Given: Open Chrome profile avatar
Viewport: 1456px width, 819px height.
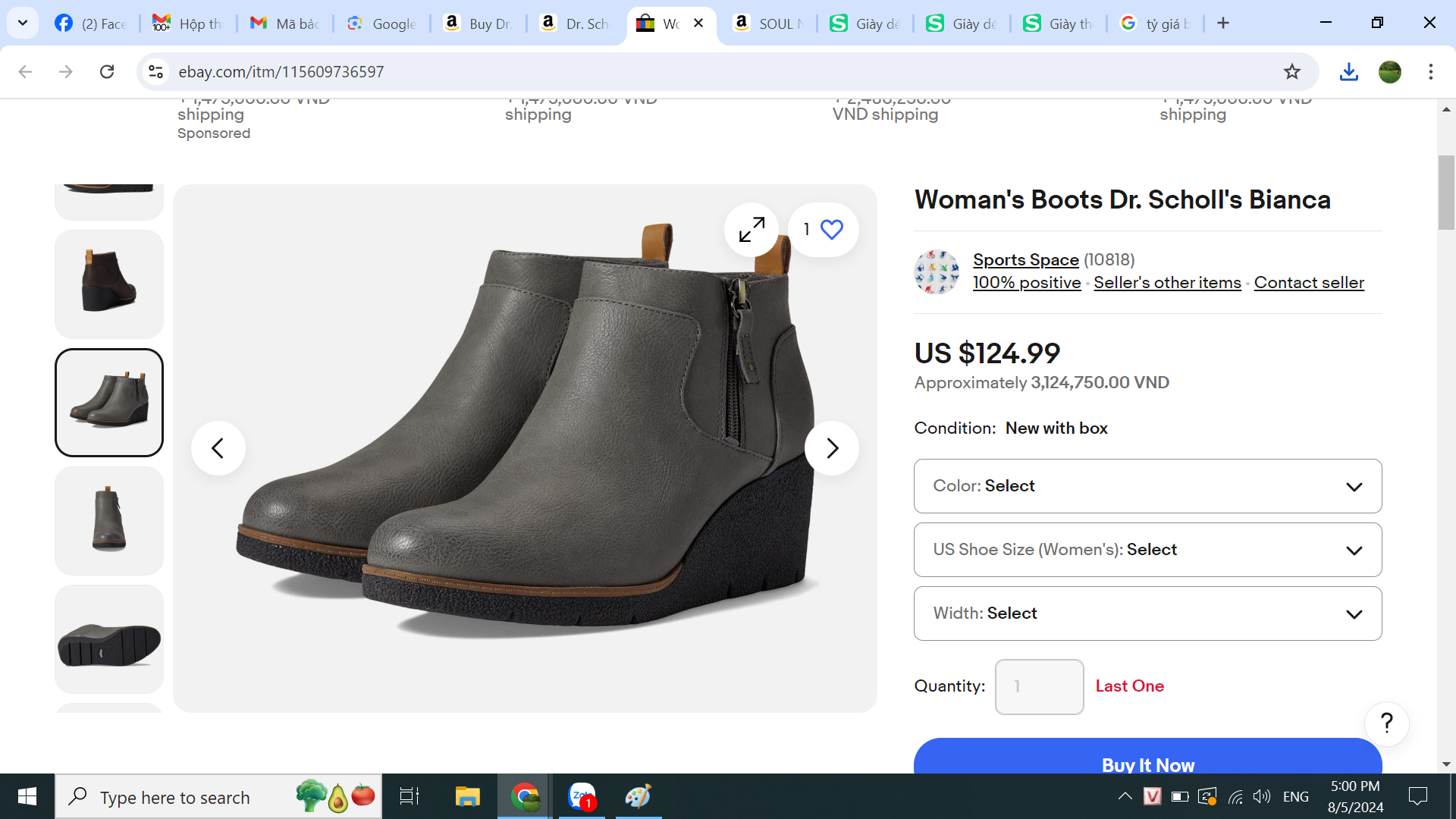Looking at the screenshot, I should point(1390,71).
